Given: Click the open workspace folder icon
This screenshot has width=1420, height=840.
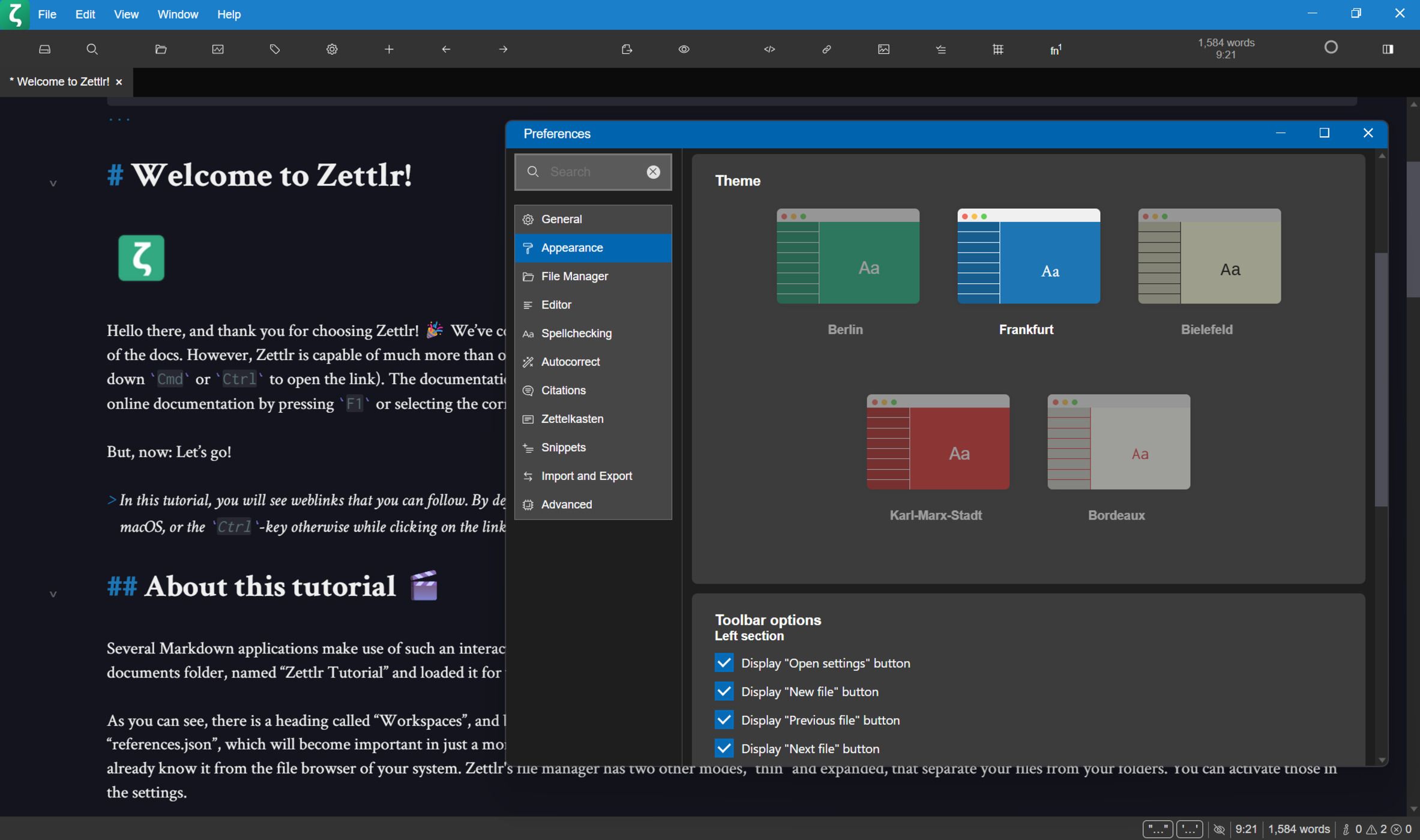Looking at the screenshot, I should point(161,49).
